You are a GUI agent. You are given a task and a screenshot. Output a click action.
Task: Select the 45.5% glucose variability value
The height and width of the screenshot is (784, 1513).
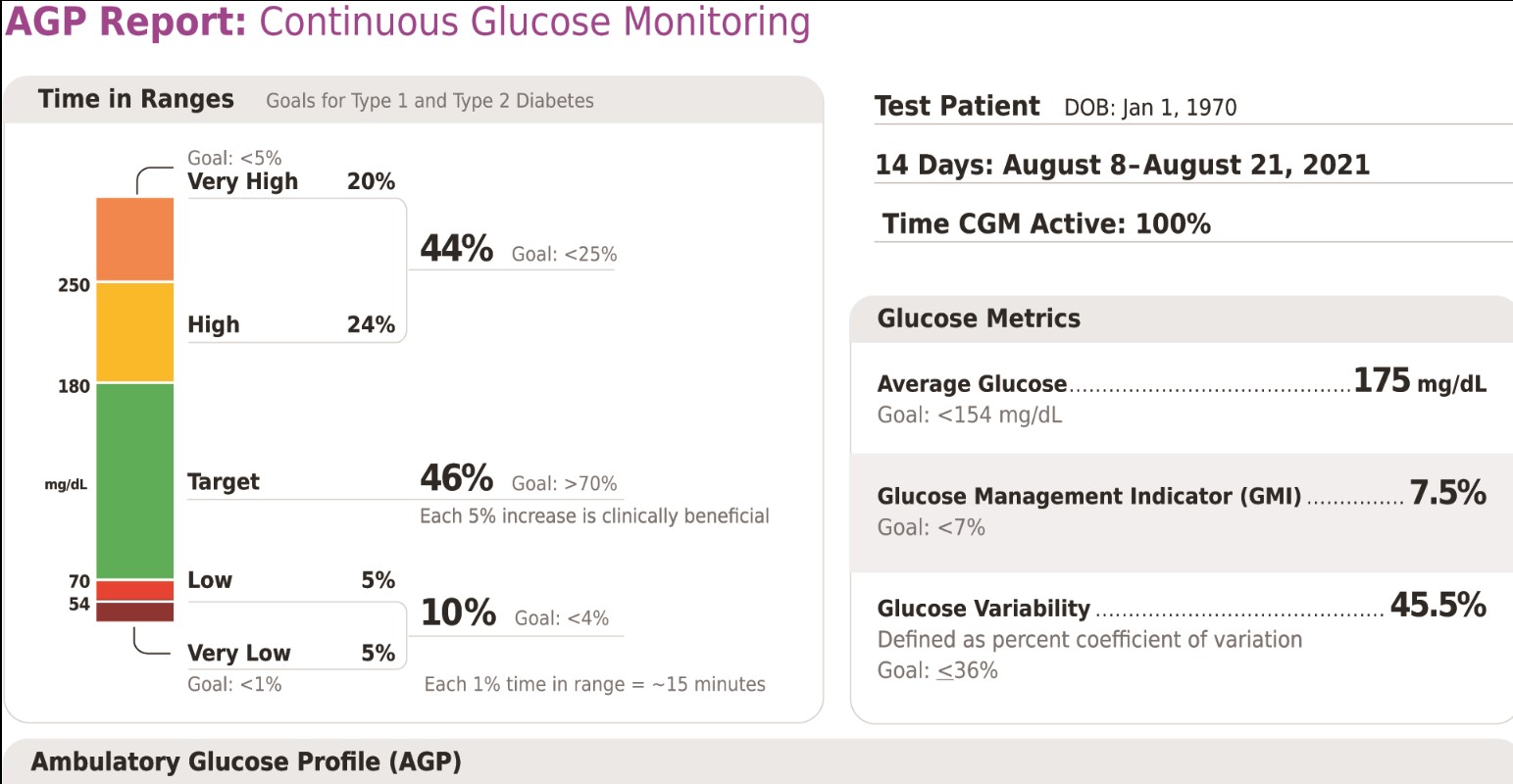coord(1437,605)
